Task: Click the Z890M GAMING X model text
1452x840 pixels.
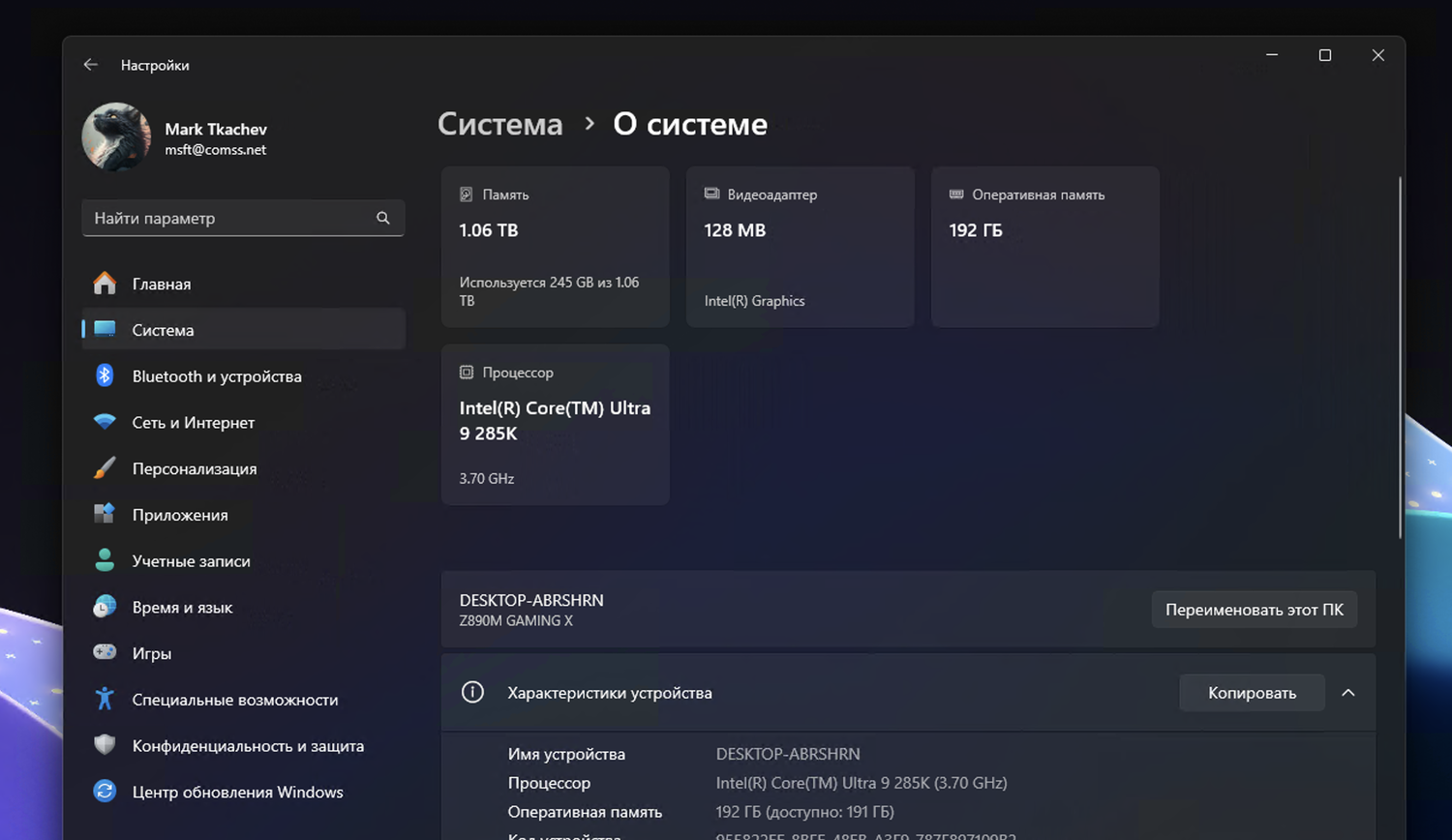Action: click(516, 621)
